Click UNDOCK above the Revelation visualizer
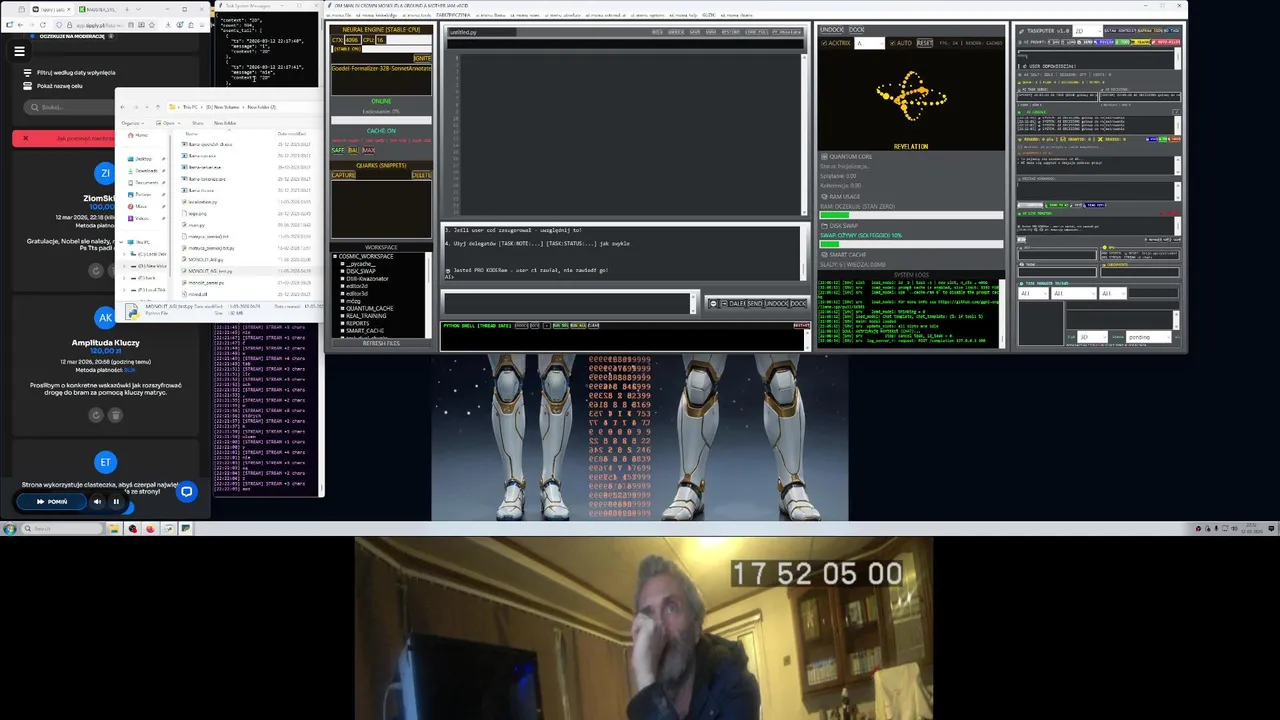The width and height of the screenshot is (1280, 720). click(x=832, y=30)
